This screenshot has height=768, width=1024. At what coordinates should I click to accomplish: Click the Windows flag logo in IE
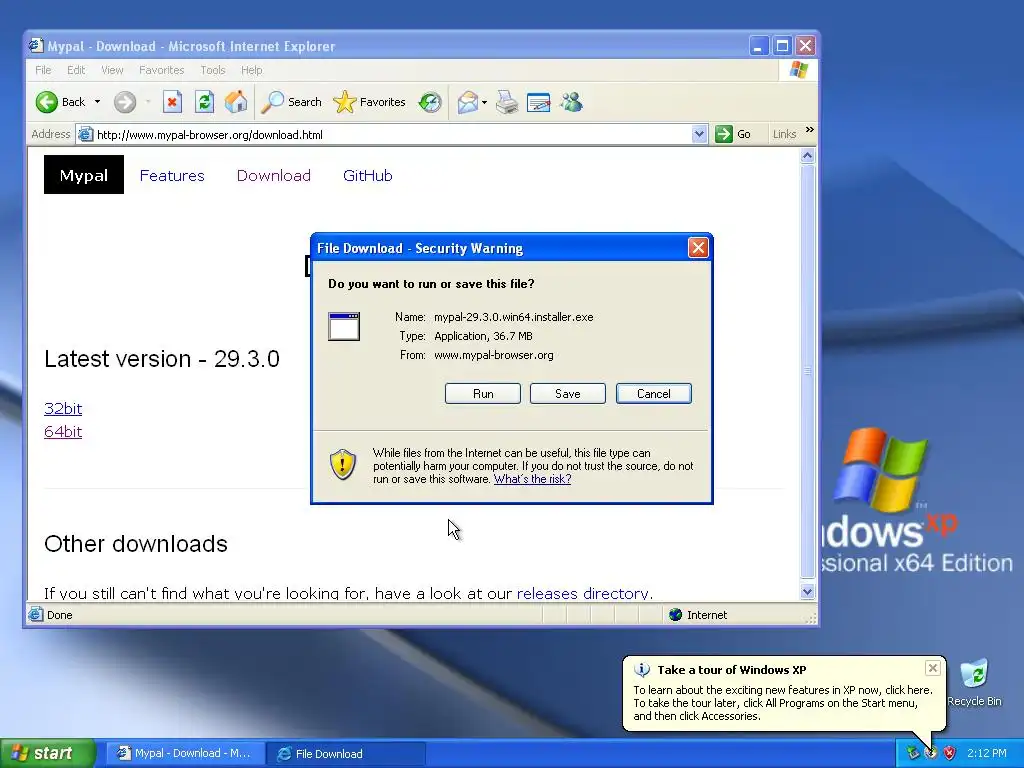coord(798,70)
